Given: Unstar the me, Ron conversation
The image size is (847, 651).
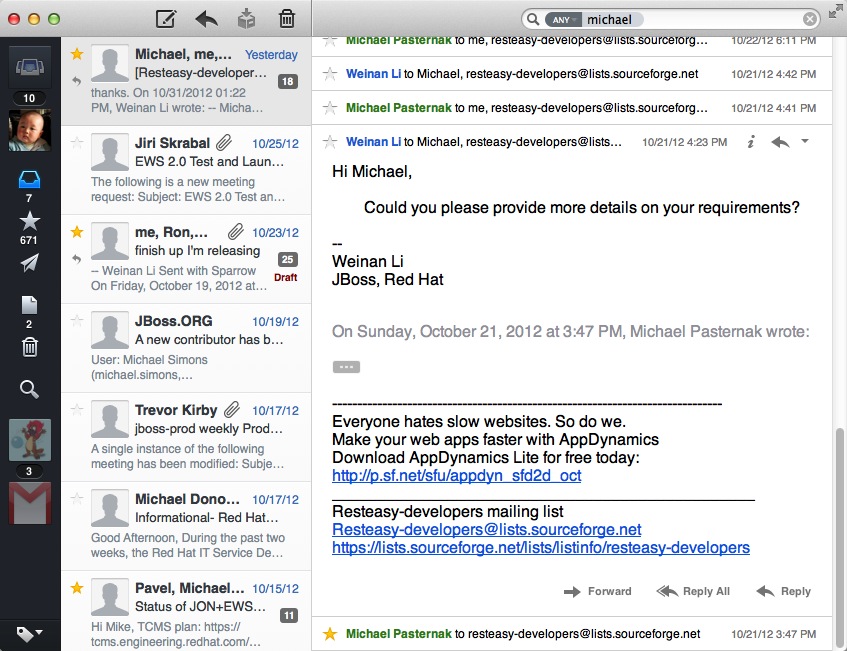Looking at the screenshot, I should 77,232.
